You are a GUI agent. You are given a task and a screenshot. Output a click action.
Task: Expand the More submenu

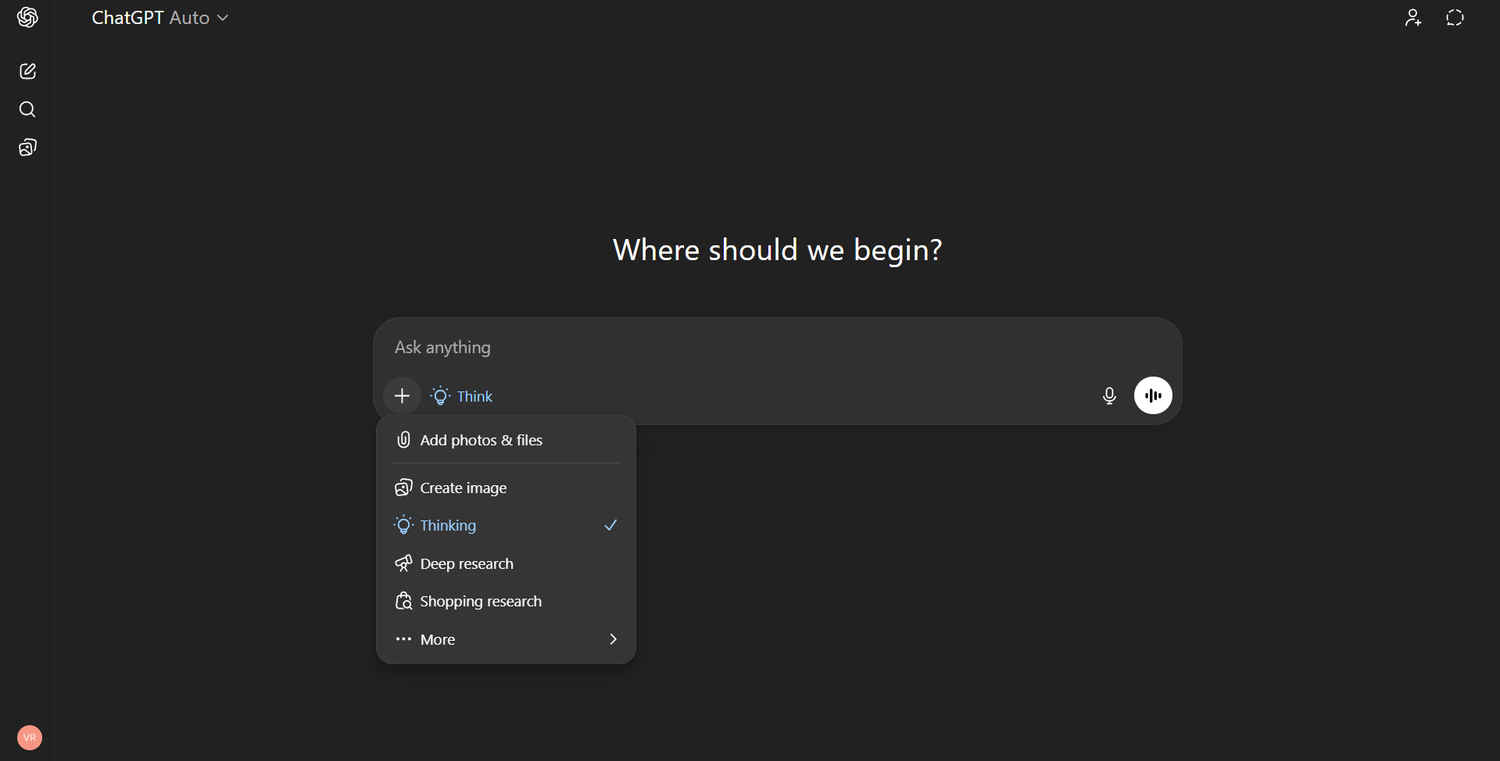point(438,640)
